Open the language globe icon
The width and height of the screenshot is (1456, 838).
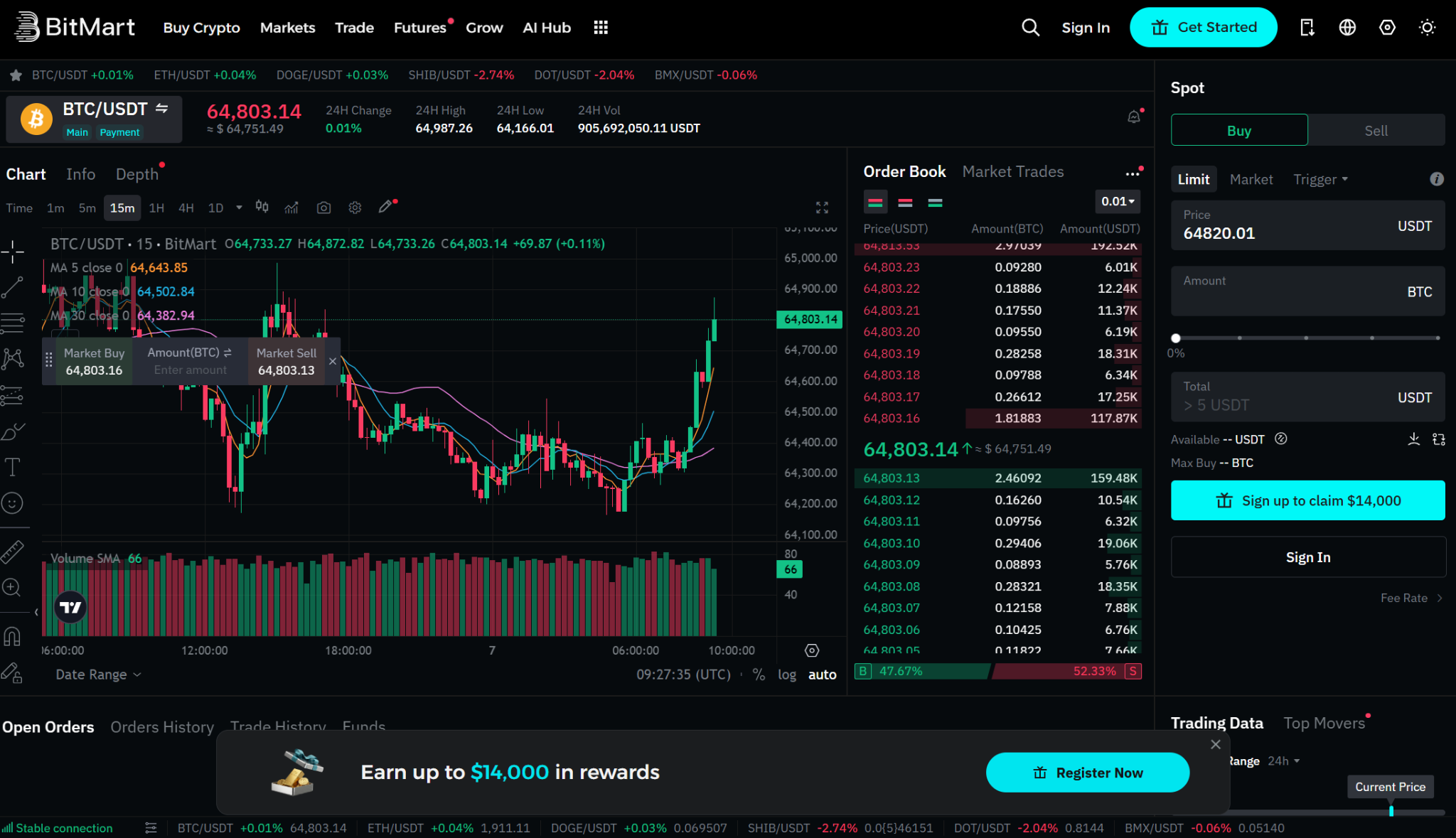point(1347,28)
